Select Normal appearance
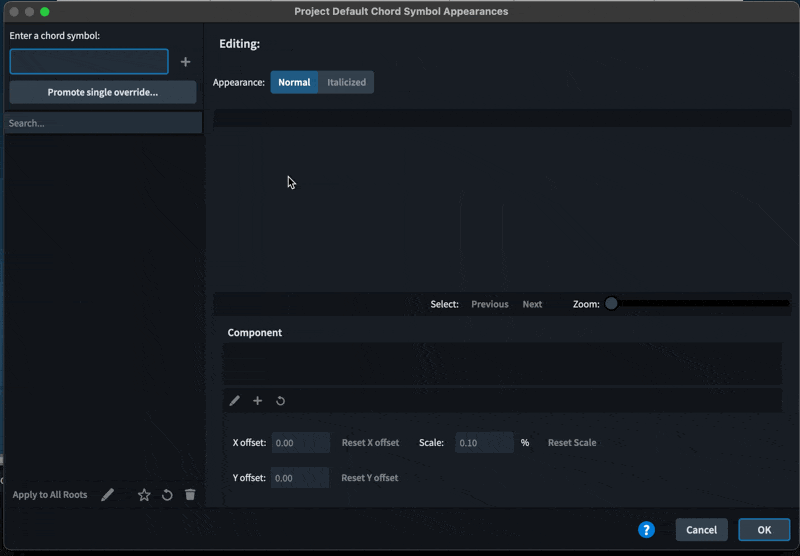Image resolution: width=800 pixels, height=556 pixels. (x=294, y=82)
